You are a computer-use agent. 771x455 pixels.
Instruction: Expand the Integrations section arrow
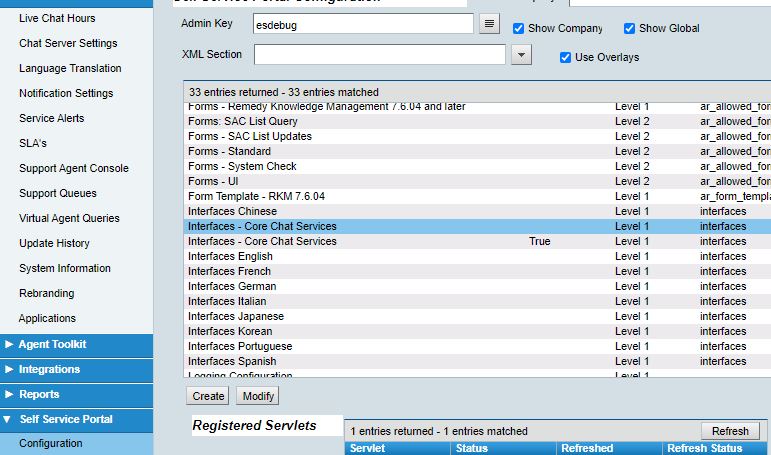9,369
